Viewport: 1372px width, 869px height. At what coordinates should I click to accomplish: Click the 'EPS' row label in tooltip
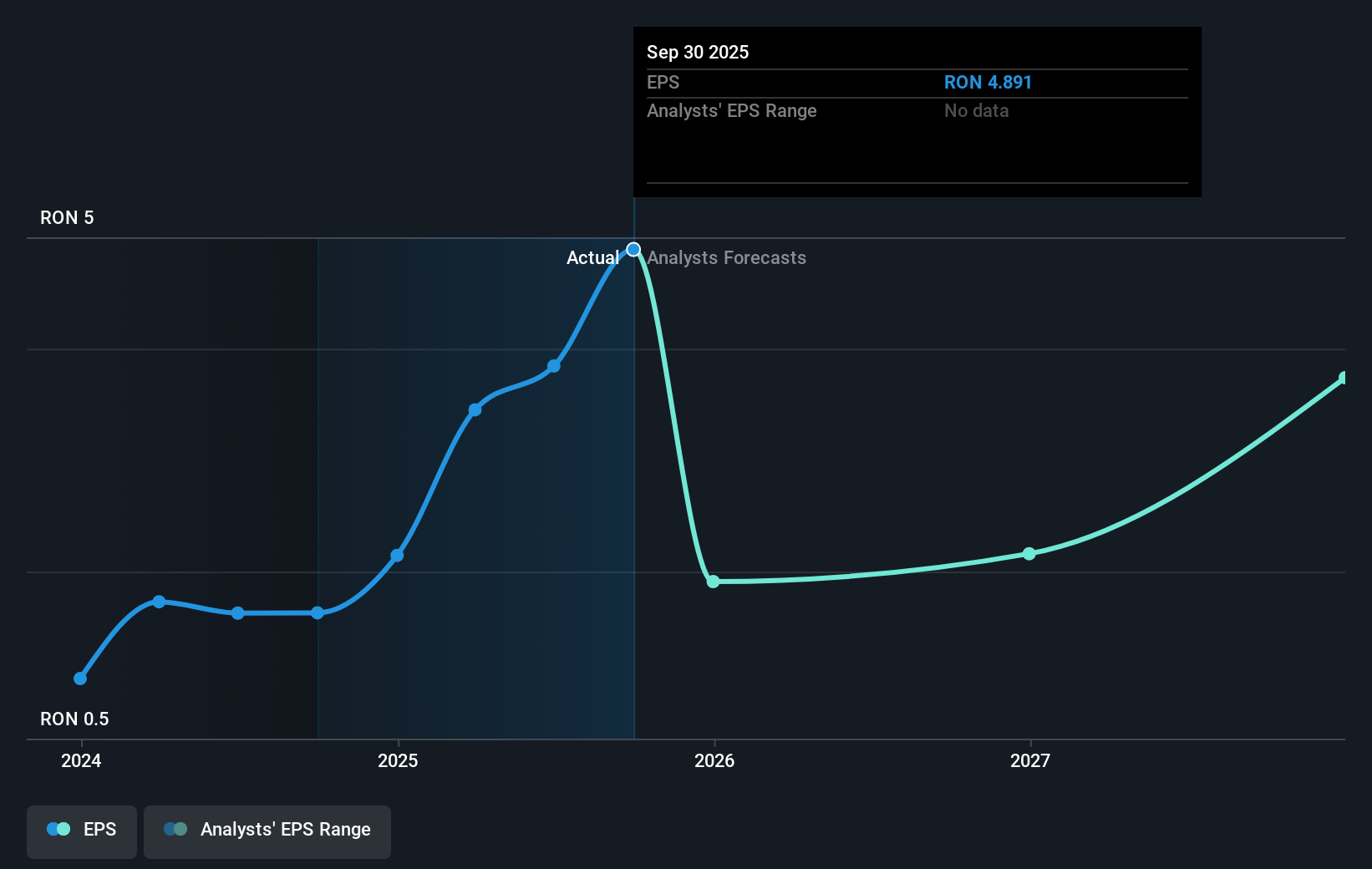point(663,83)
